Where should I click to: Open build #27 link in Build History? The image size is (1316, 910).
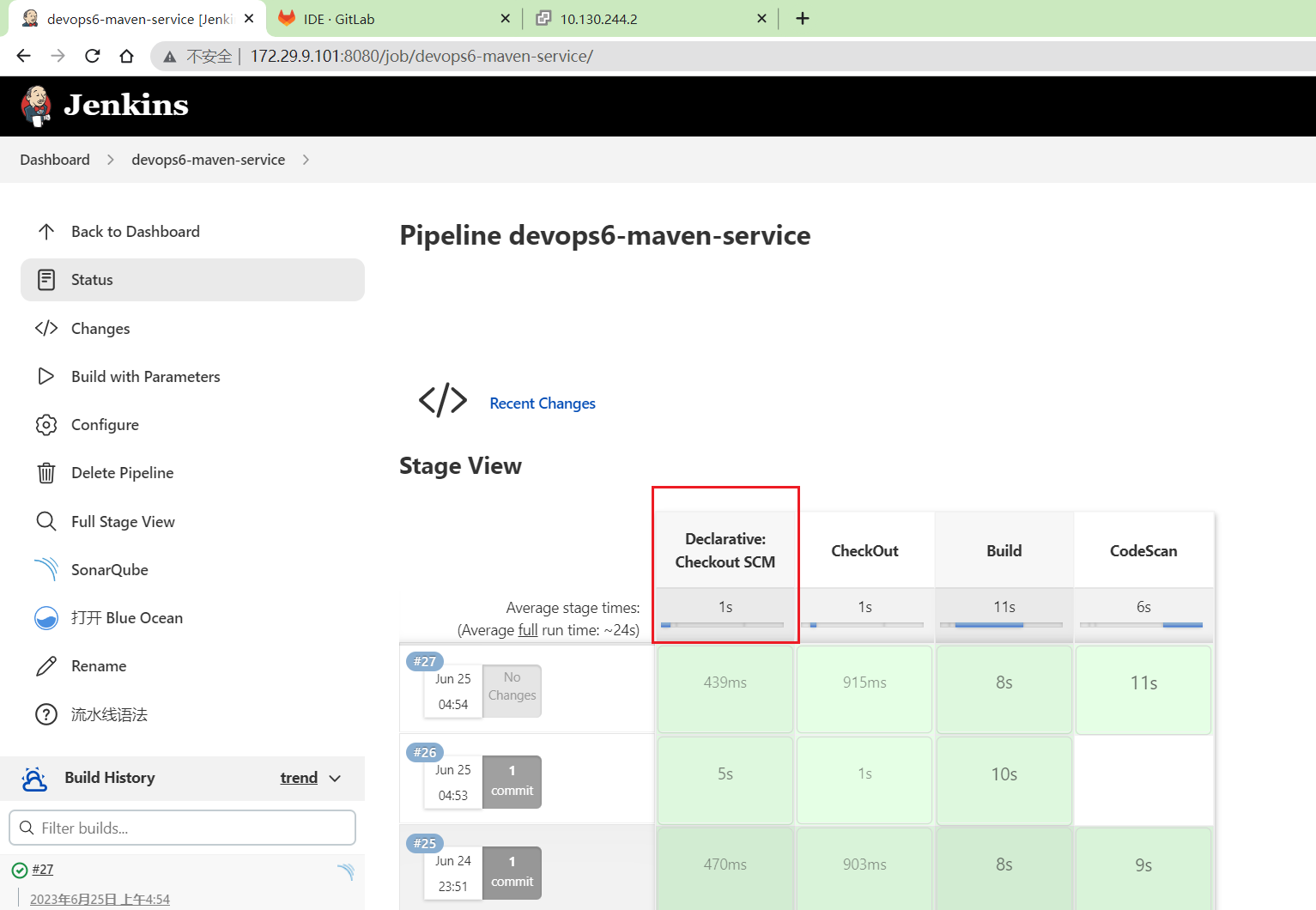pos(43,870)
